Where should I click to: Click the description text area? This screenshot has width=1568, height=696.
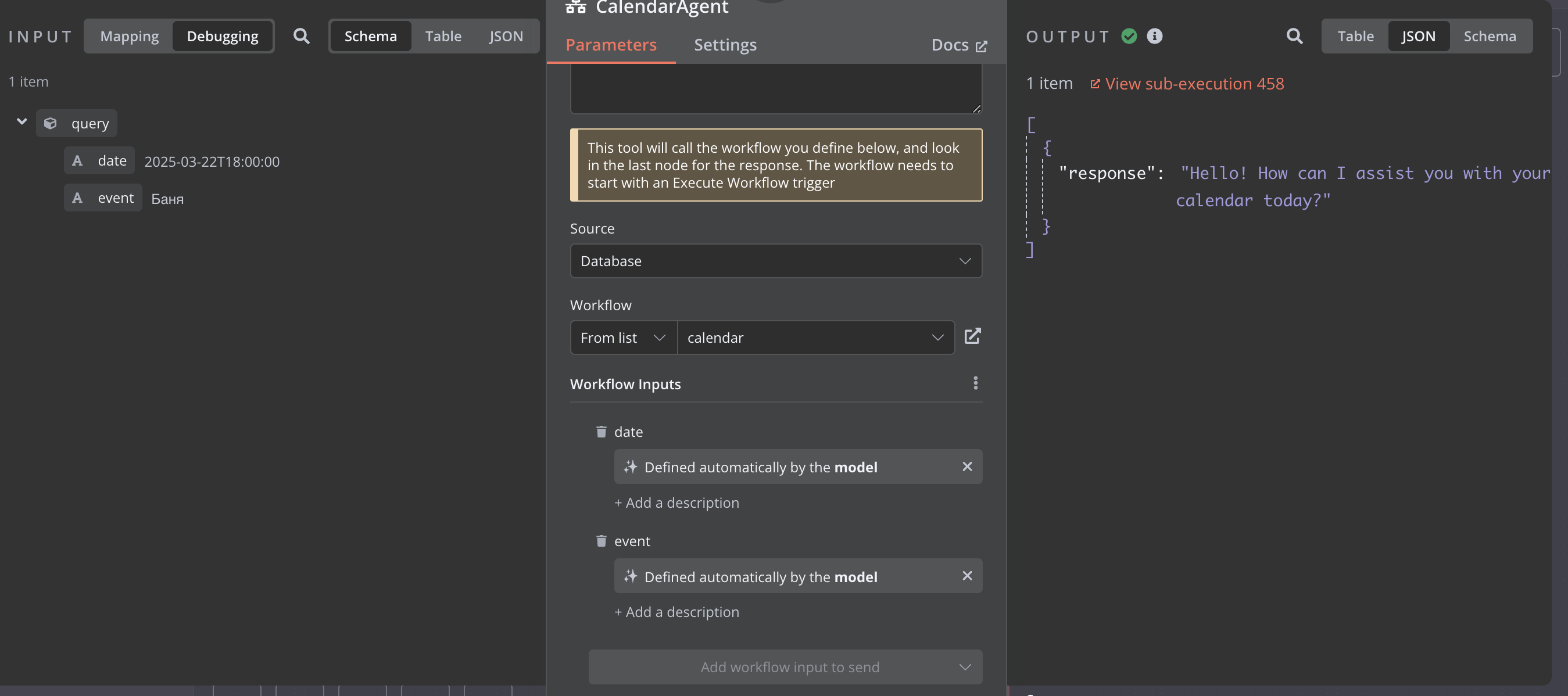click(775, 89)
